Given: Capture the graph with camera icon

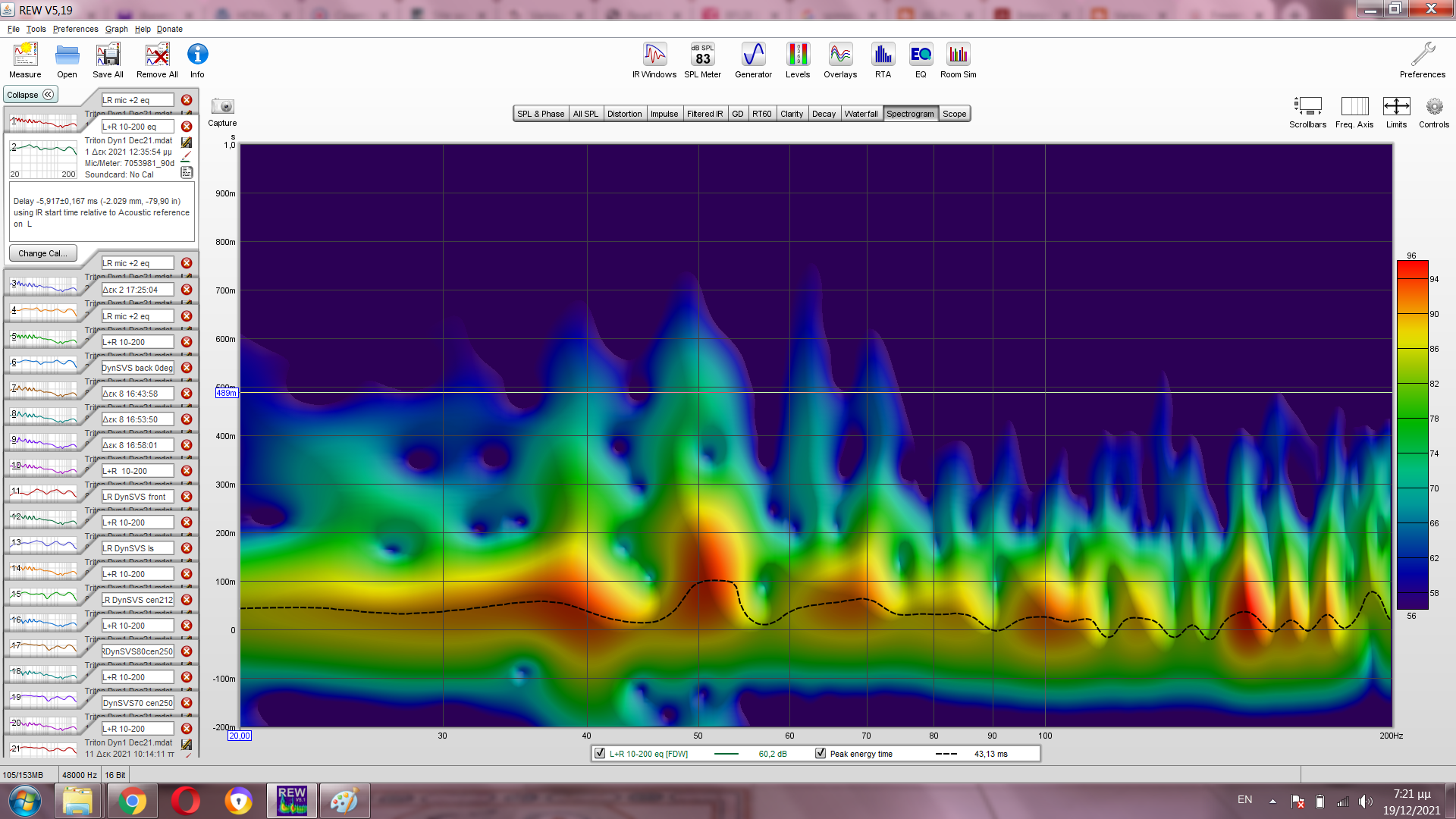Looking at the screenshot, I should coord(222,111).
